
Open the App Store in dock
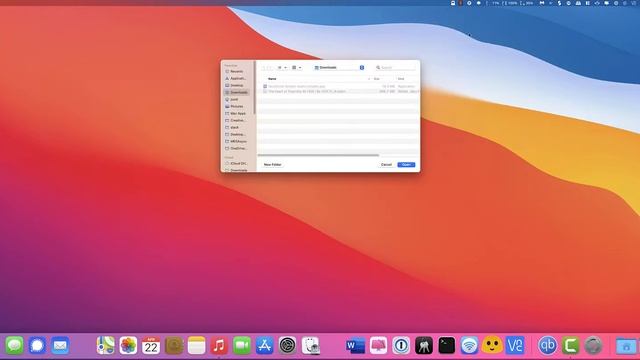click(x=264, y=346)
